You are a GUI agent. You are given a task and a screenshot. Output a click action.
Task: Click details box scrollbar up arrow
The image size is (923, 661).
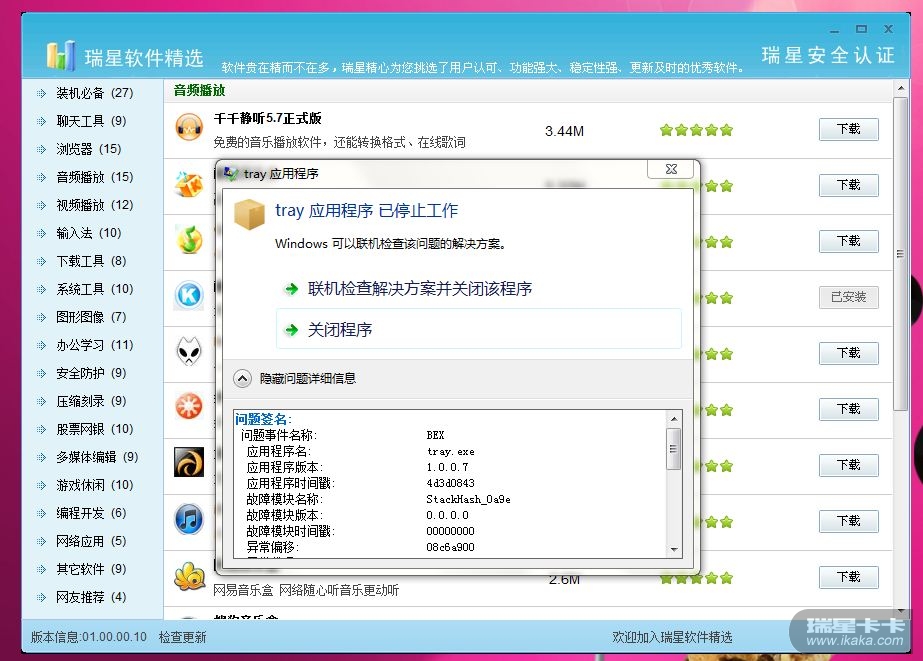(674, 418)
